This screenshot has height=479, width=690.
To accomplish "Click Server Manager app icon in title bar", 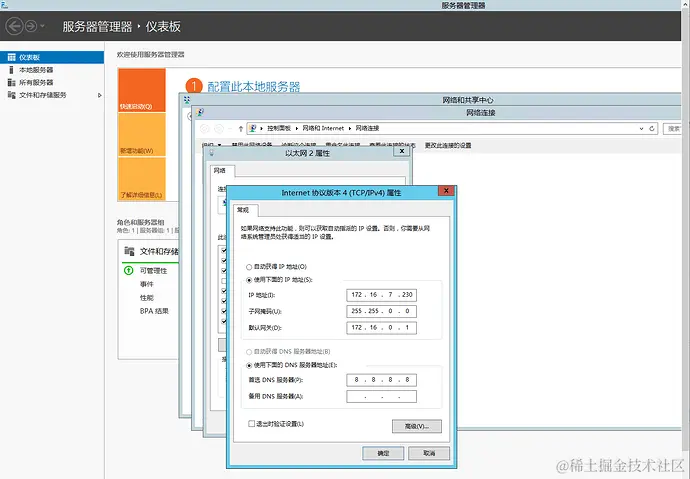I will pos(4,5).
